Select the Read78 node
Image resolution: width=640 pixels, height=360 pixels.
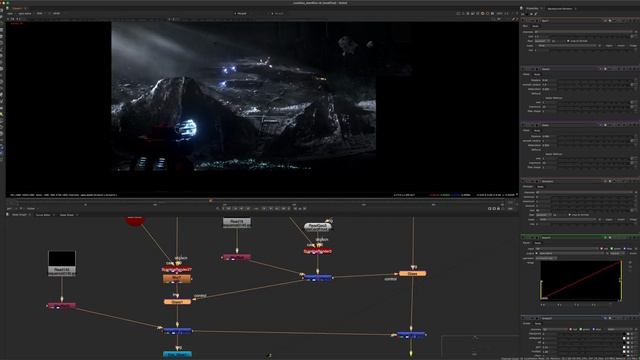tap(237, 222)
